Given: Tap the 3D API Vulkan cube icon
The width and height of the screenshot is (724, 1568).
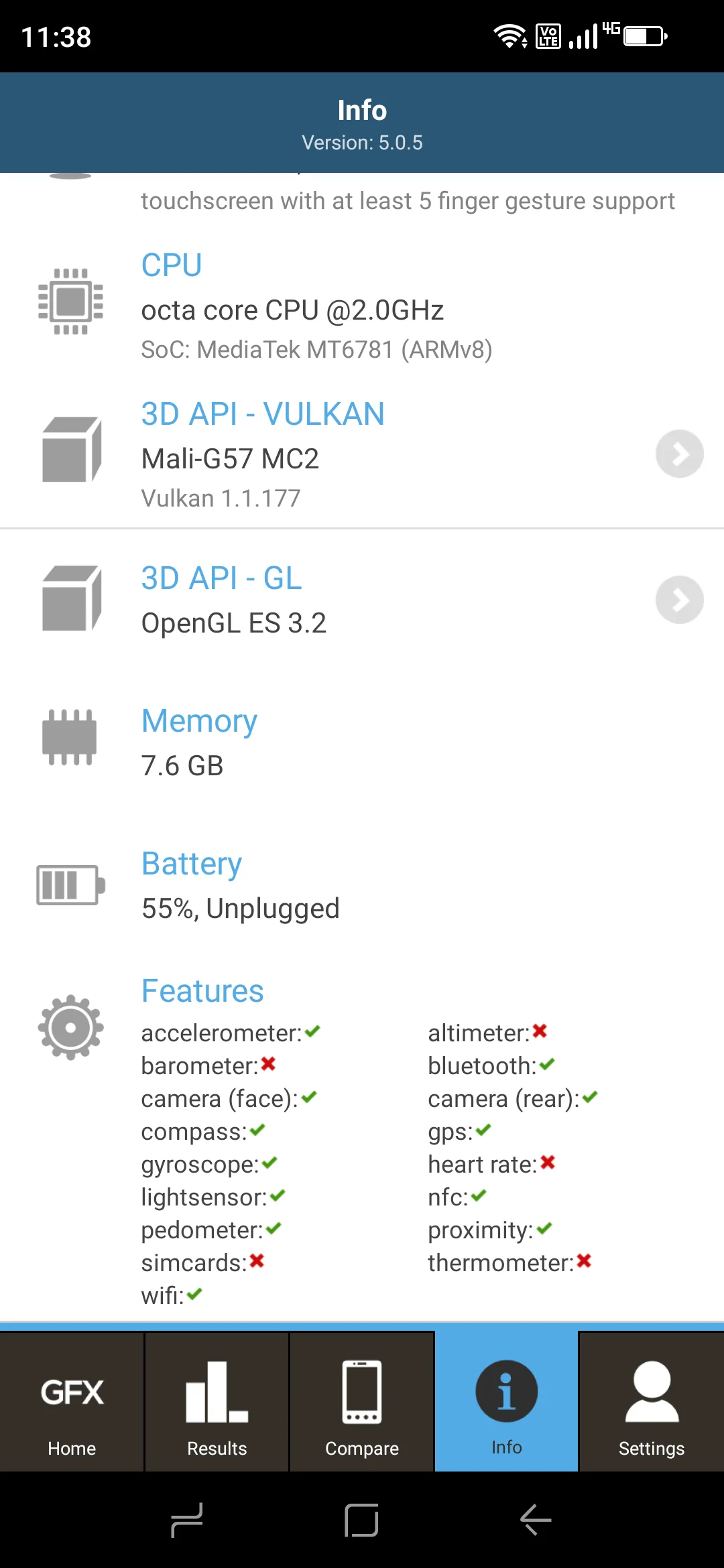Looking at the screenshot, I should 72,450.
